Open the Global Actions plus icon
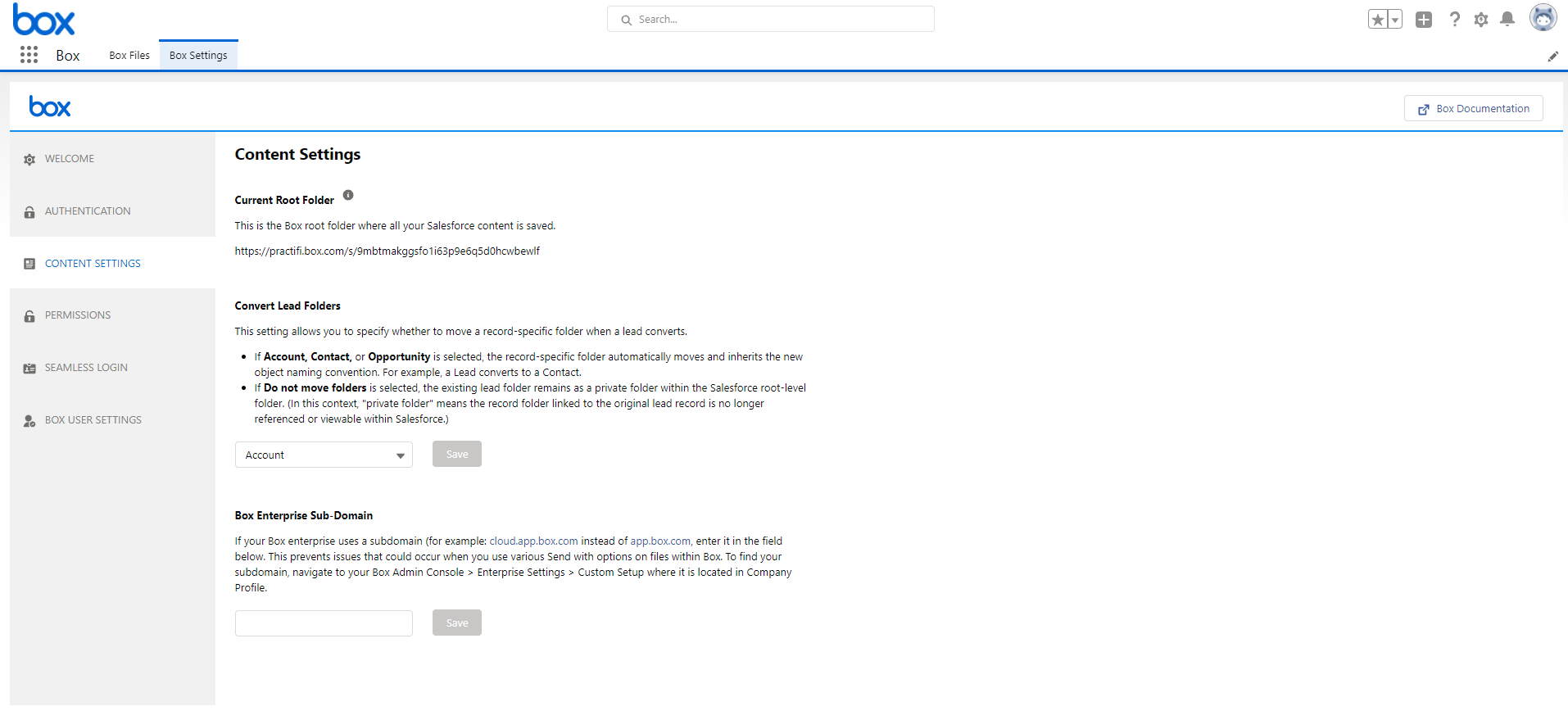The image size is (1568, 720). pos(1424,20)
